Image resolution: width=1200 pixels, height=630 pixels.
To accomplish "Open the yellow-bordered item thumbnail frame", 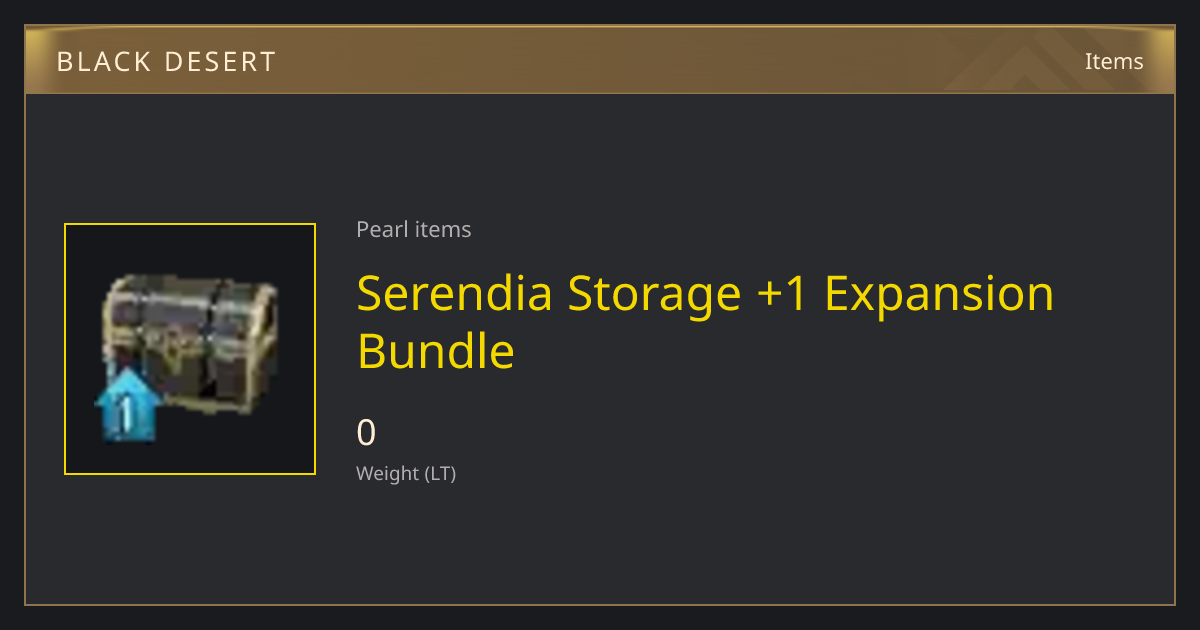I will click(190, 349).
